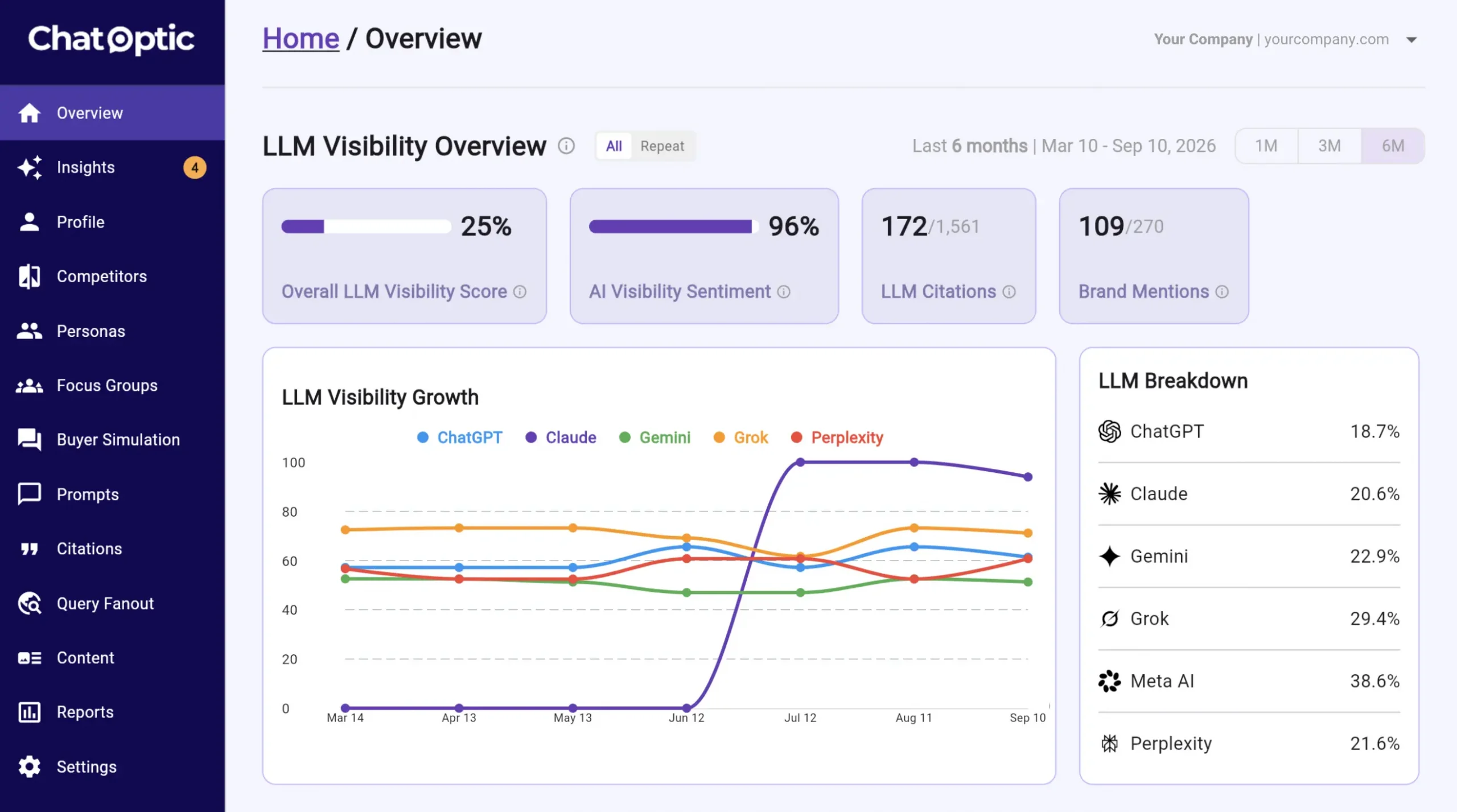This screenshot has width=1457, height=812.
Task: Click the Prompts speech bubble icon
Action: [29, 494]
